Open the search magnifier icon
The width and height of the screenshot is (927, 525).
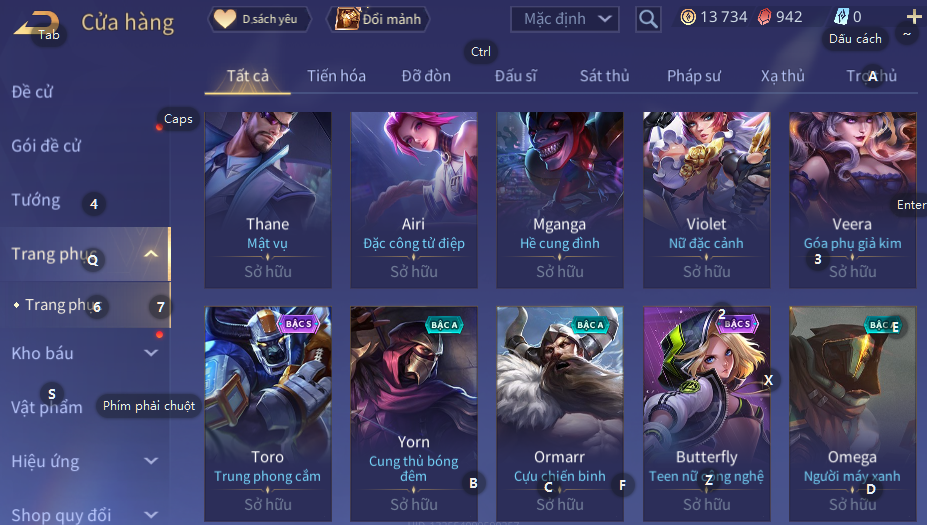648,20
